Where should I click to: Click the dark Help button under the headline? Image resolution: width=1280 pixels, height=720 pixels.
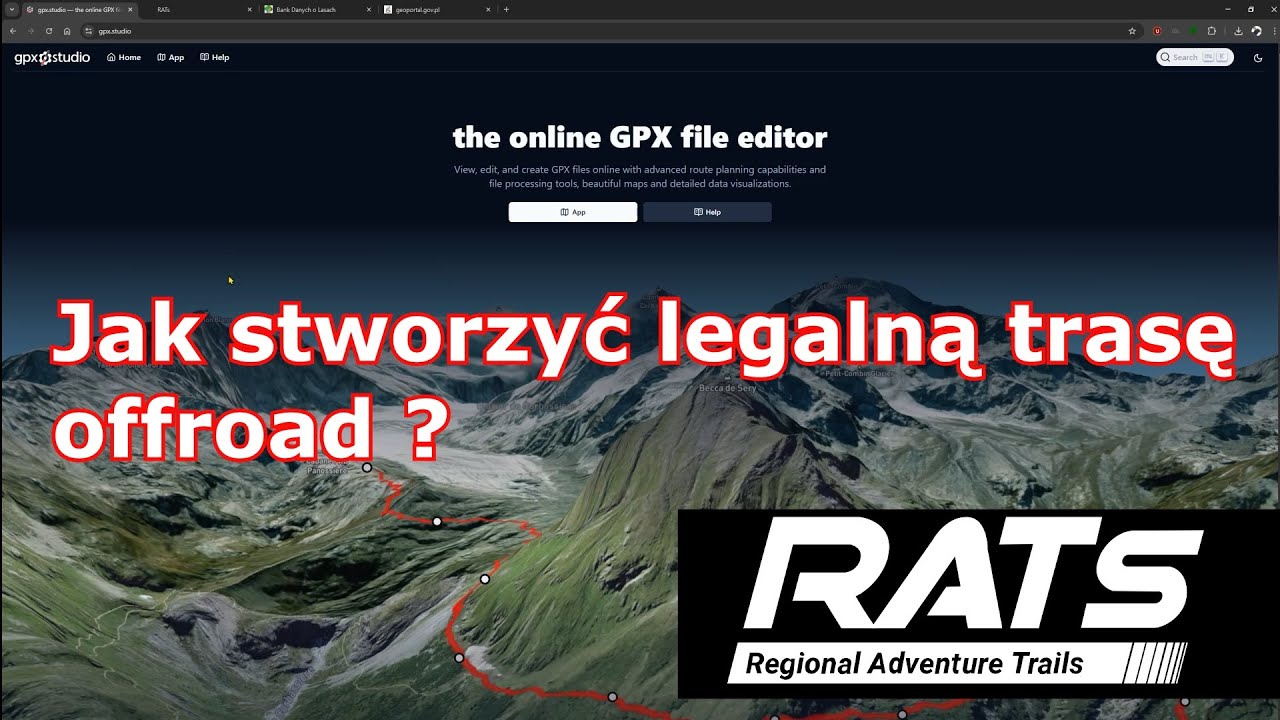707,212
